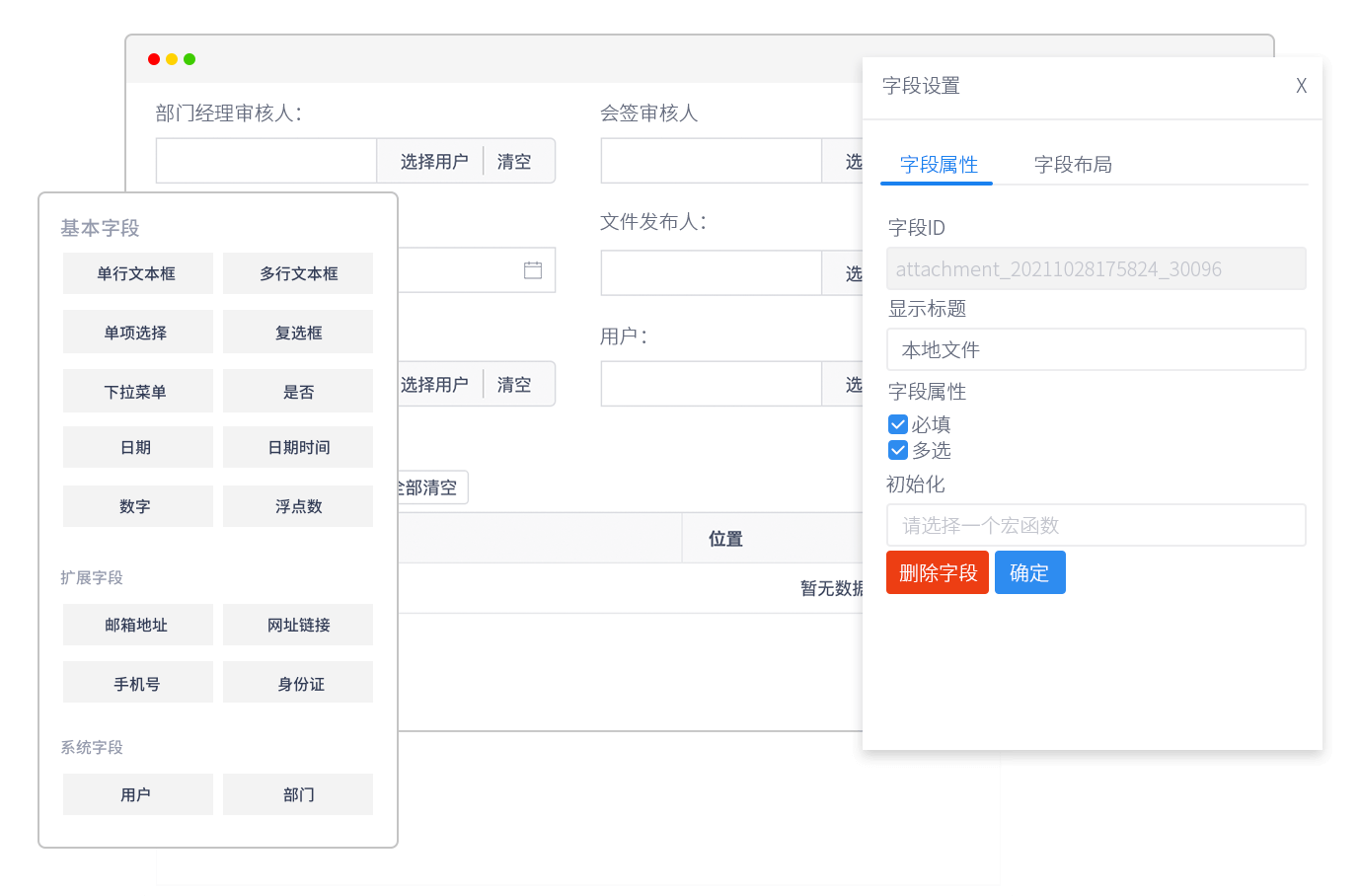Confirm with the blue 确定 button
The image size is (1360, 896).
click(x=1029, y=572)
